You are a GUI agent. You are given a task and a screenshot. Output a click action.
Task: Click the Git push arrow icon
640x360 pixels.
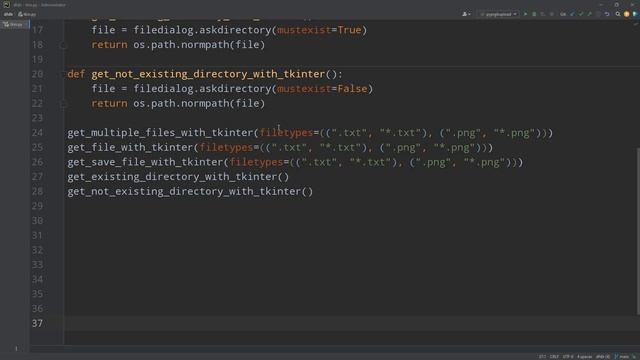click(x=589, y=14)
